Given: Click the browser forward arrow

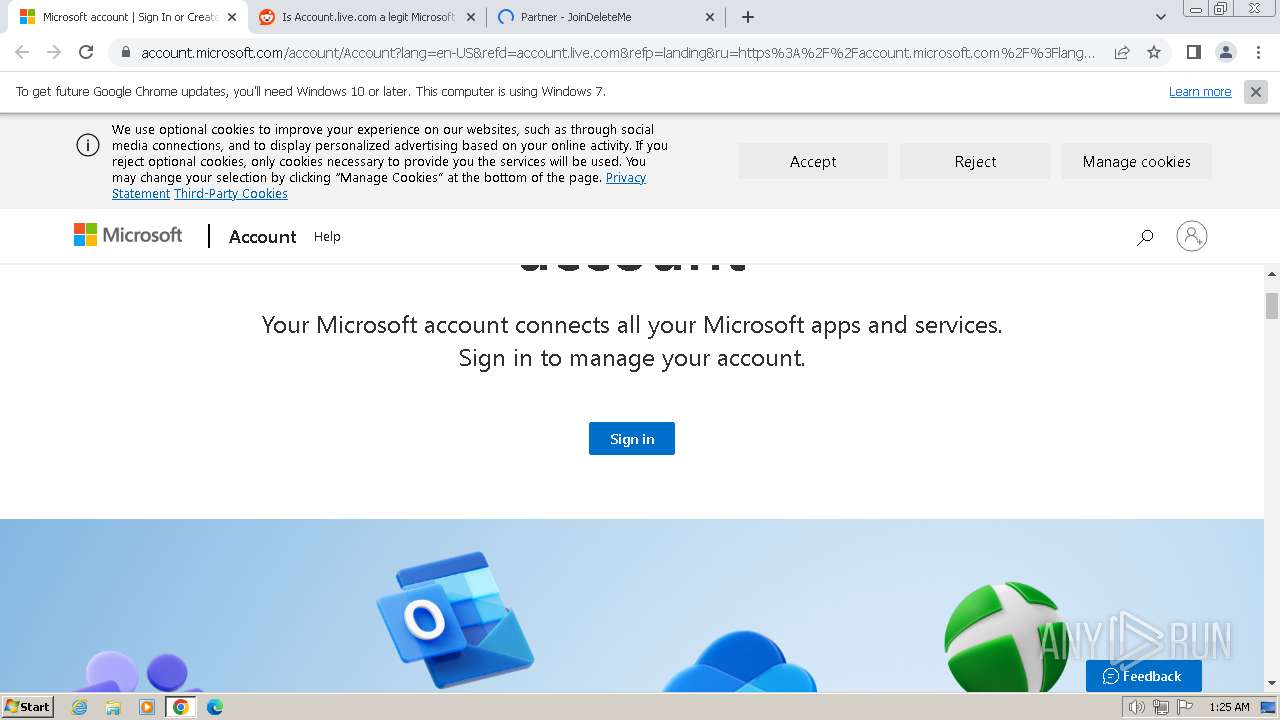Looking at the screenshot, I should [x=54, y=52].
